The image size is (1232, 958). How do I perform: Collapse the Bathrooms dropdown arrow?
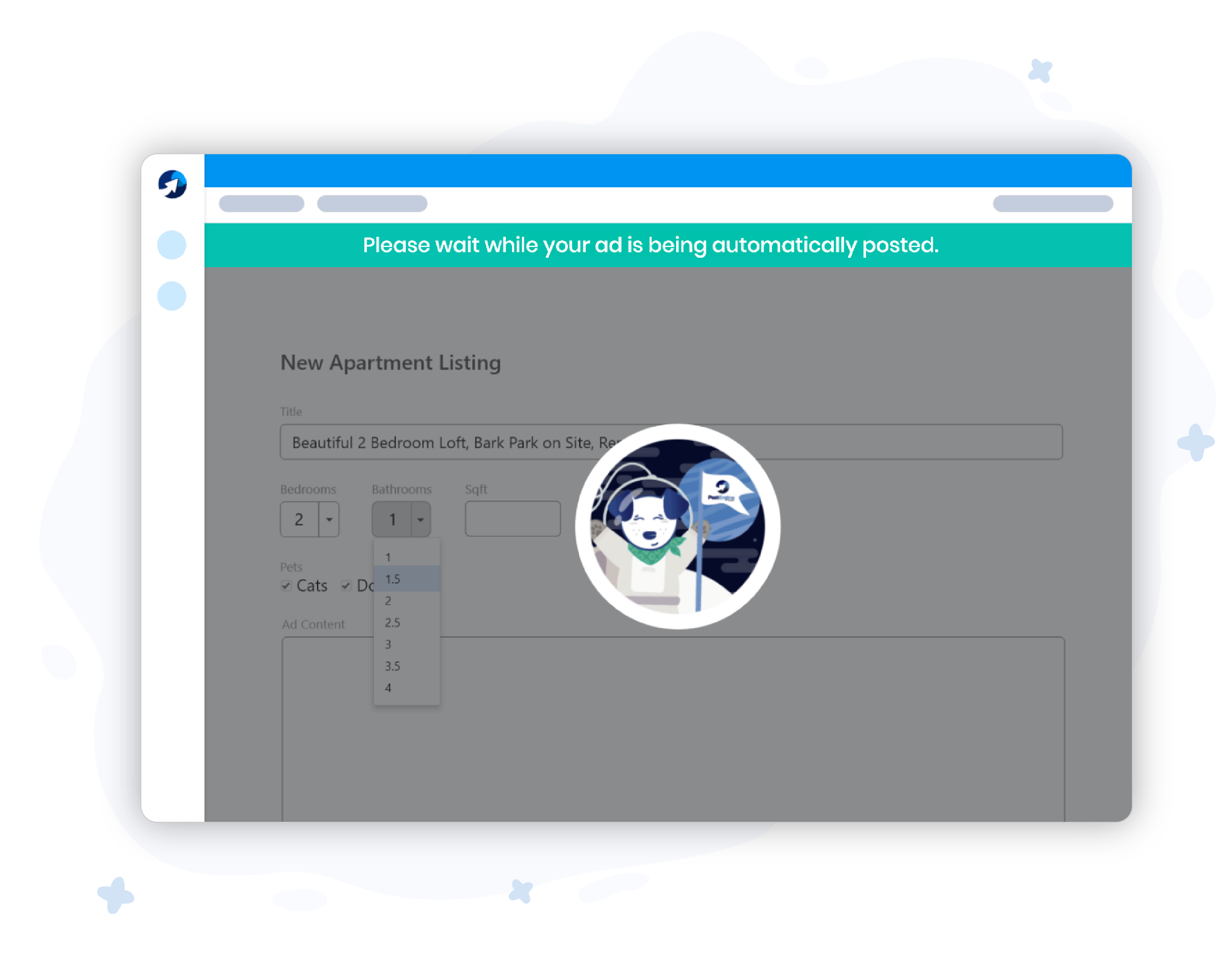click(420, 519)
